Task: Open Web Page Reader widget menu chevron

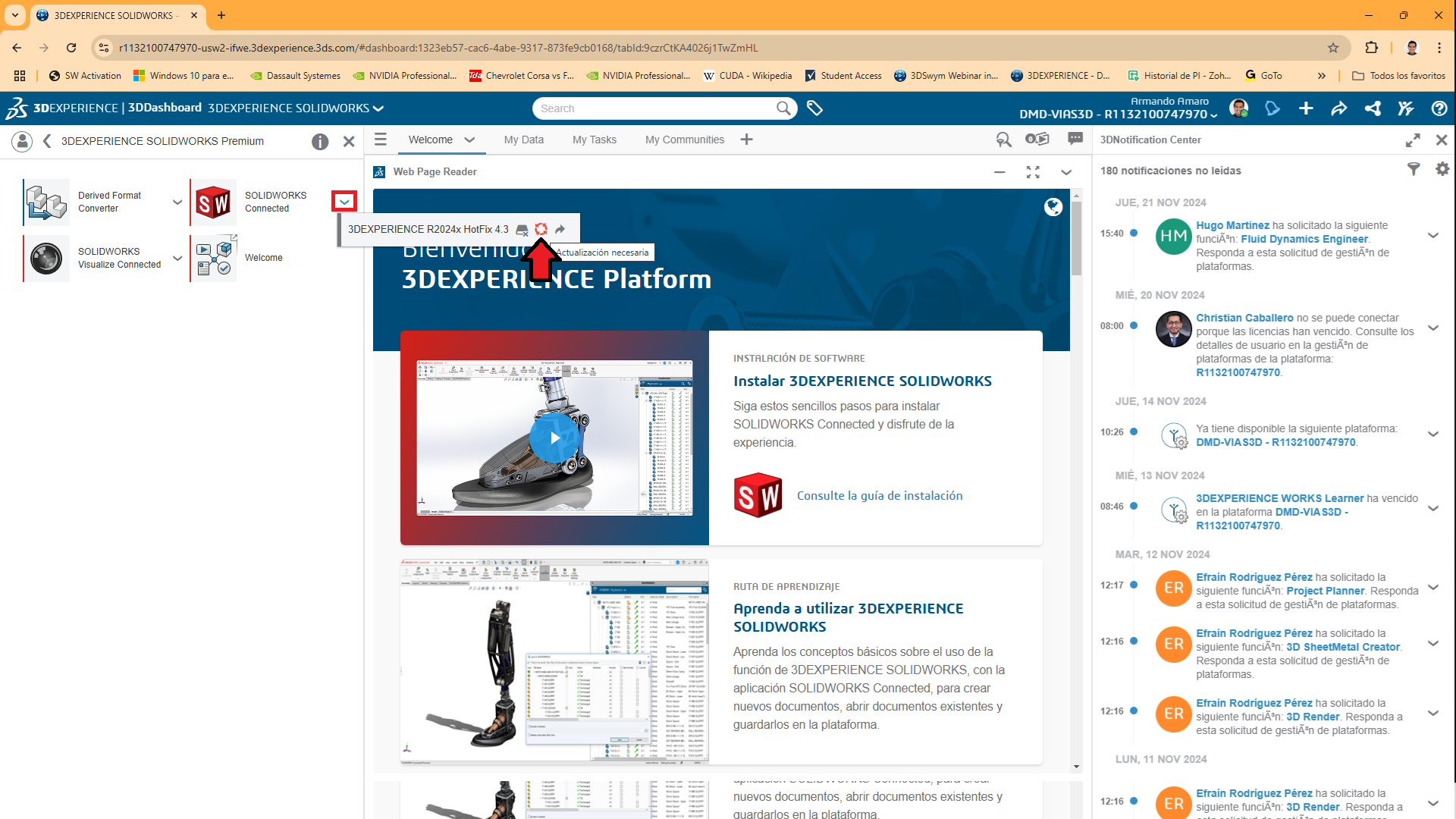Action: 1066,172
